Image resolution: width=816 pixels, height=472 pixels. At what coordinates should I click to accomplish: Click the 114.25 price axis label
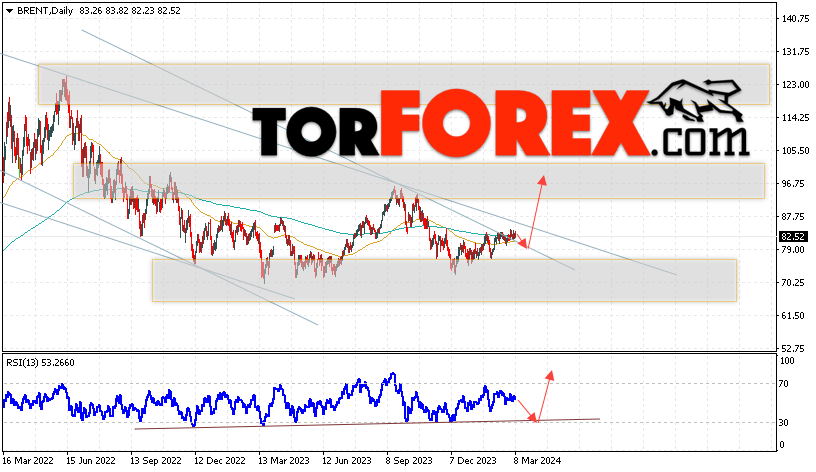[796, 118]
